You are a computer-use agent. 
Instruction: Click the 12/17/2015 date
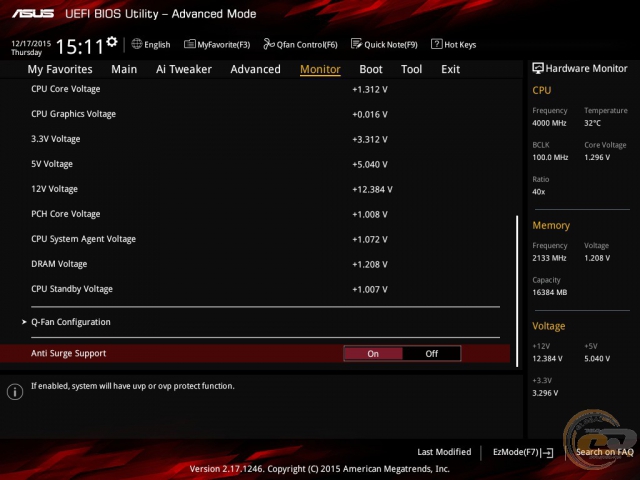[x=31, y=43]
